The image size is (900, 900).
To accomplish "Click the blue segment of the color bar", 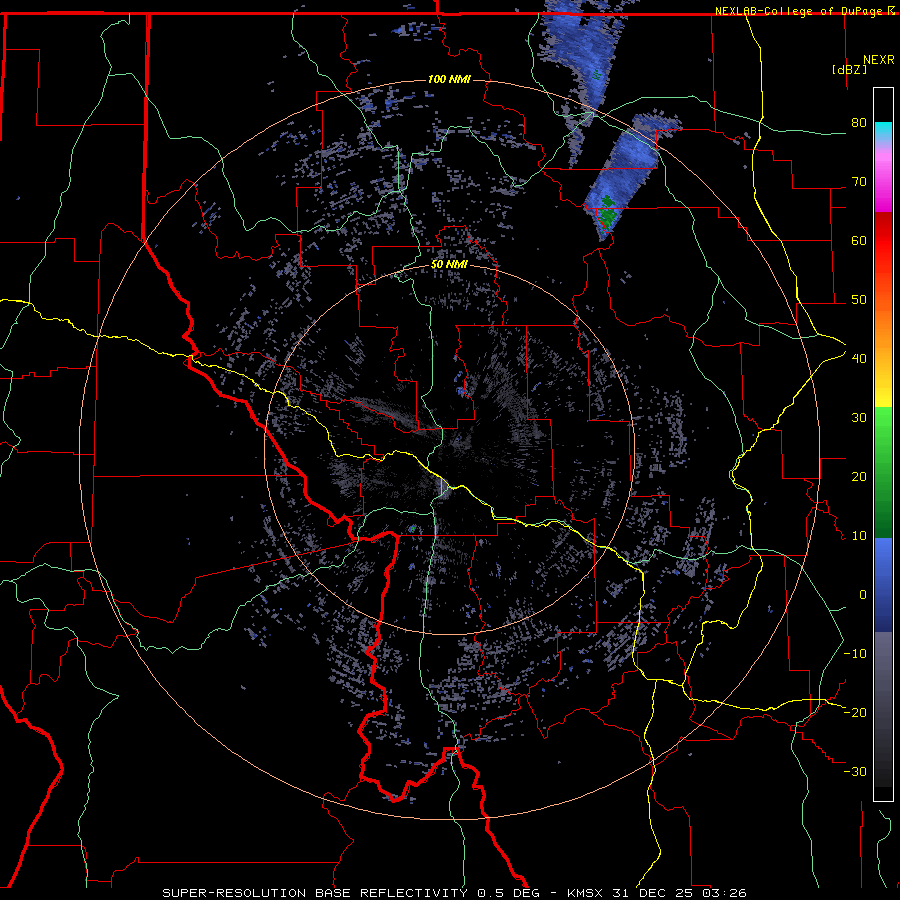I will [x=883, y=585].
